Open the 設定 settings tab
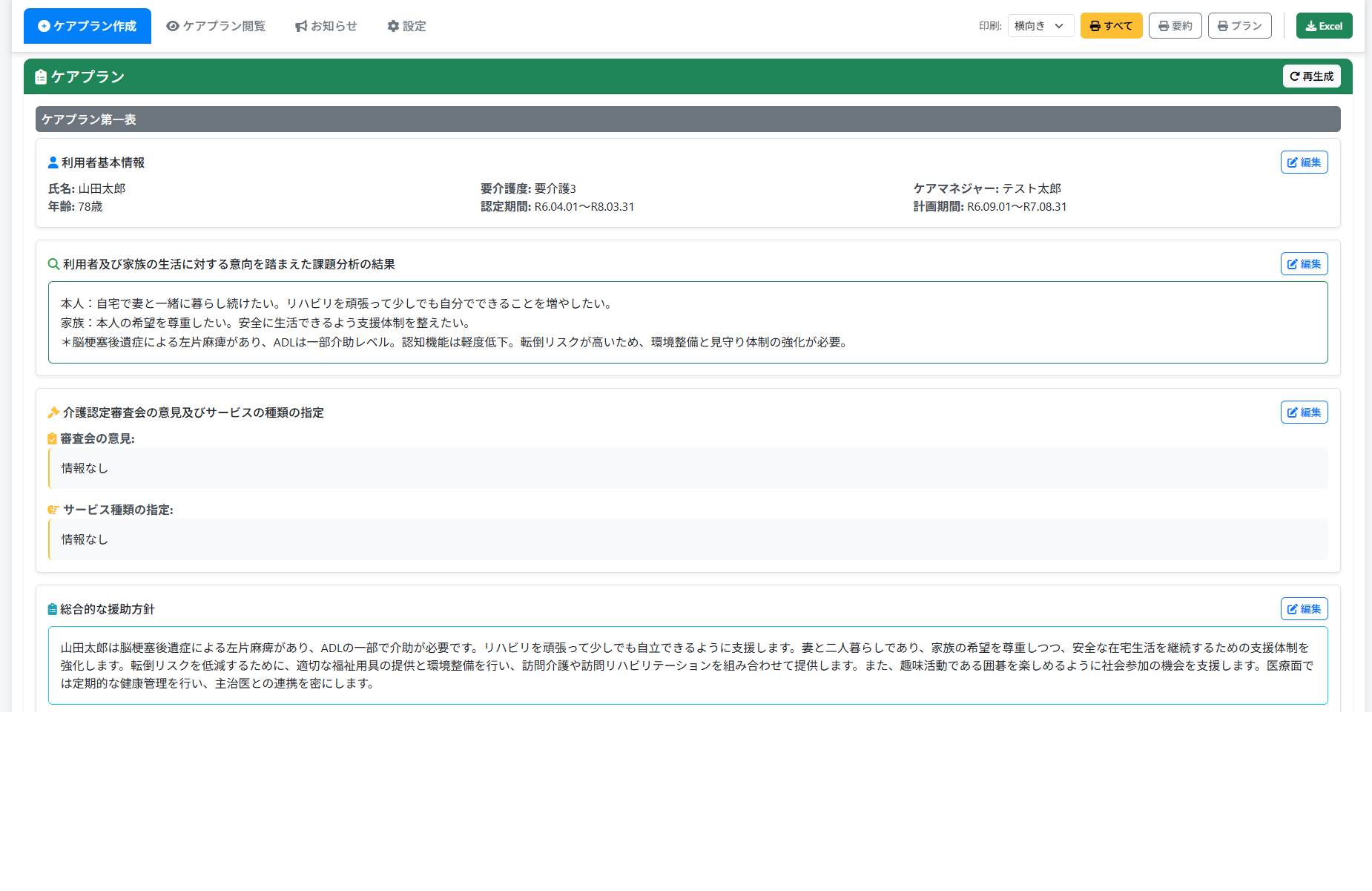 coord(406,26)
